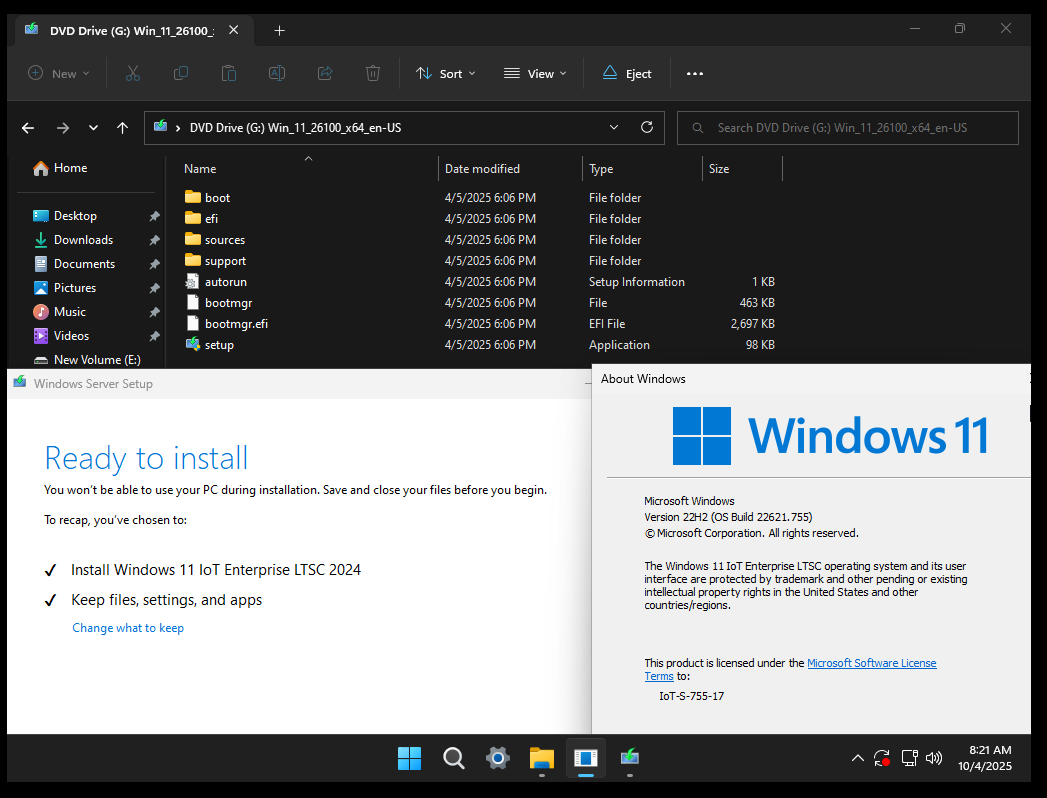Unpin Music using its pin icon
Image resolution: width=1047 pixels, height=798 pixels.
(x=154, y=313)
